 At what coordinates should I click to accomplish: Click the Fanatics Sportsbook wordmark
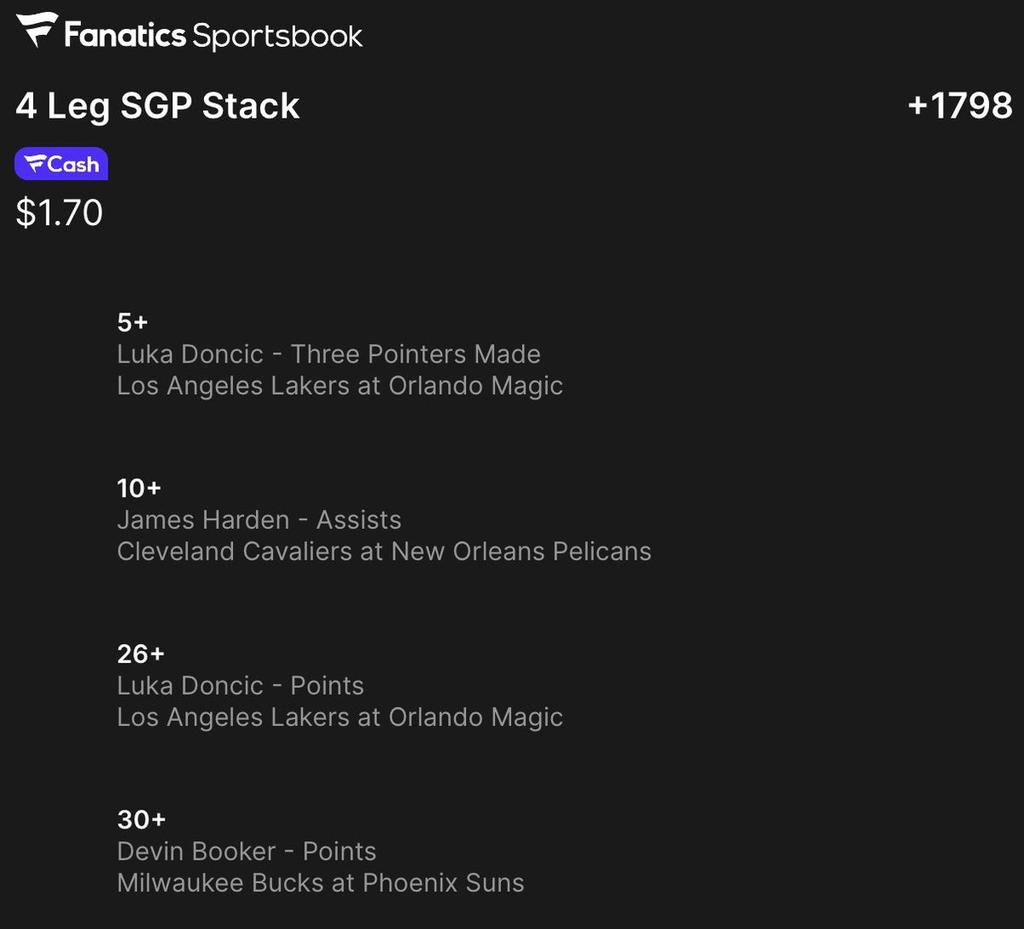tap(212, 35)
